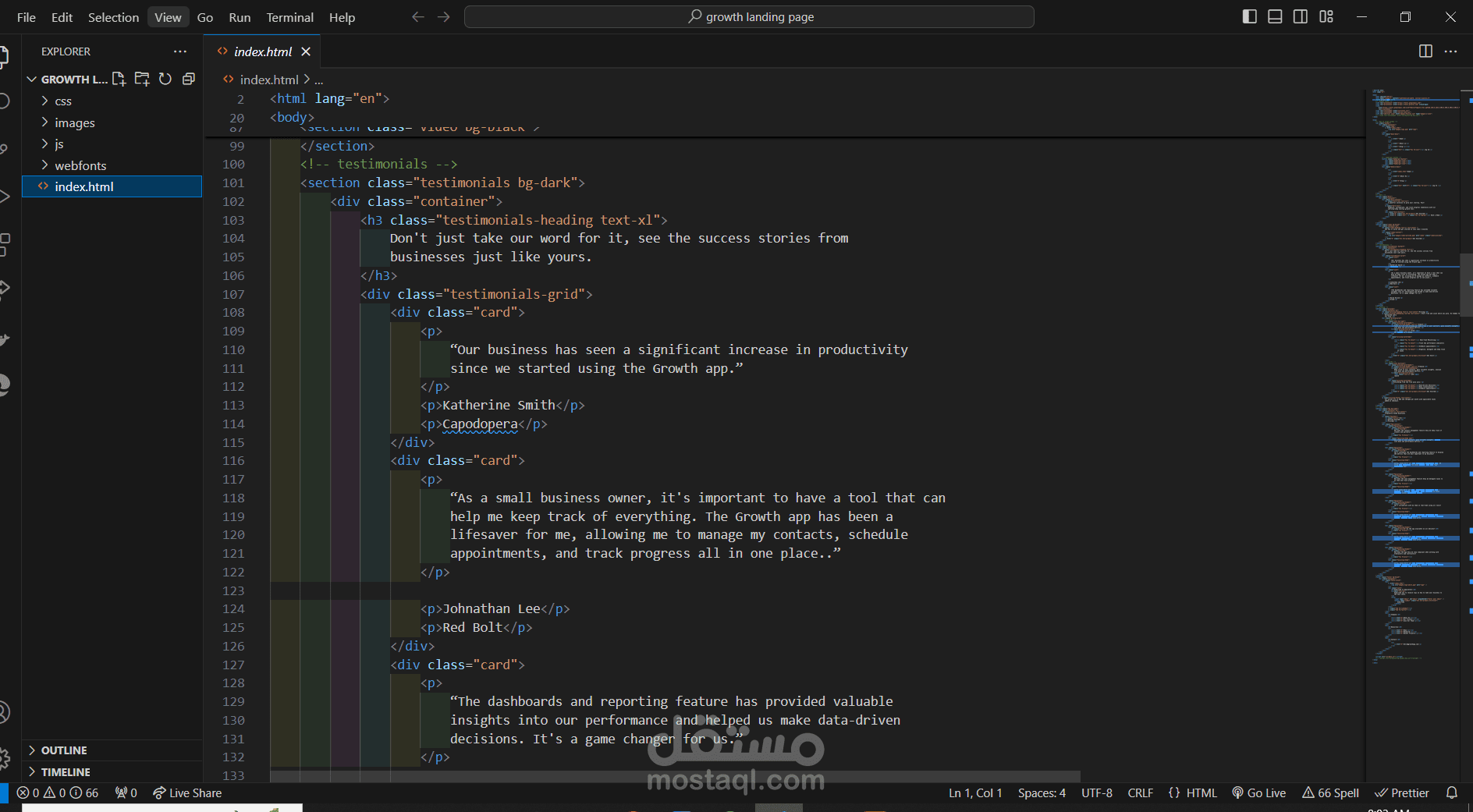Viewport: 1473px width, 812px height.
Task: Click the Prettier formatter status
Action: (x=1402, y=792)
